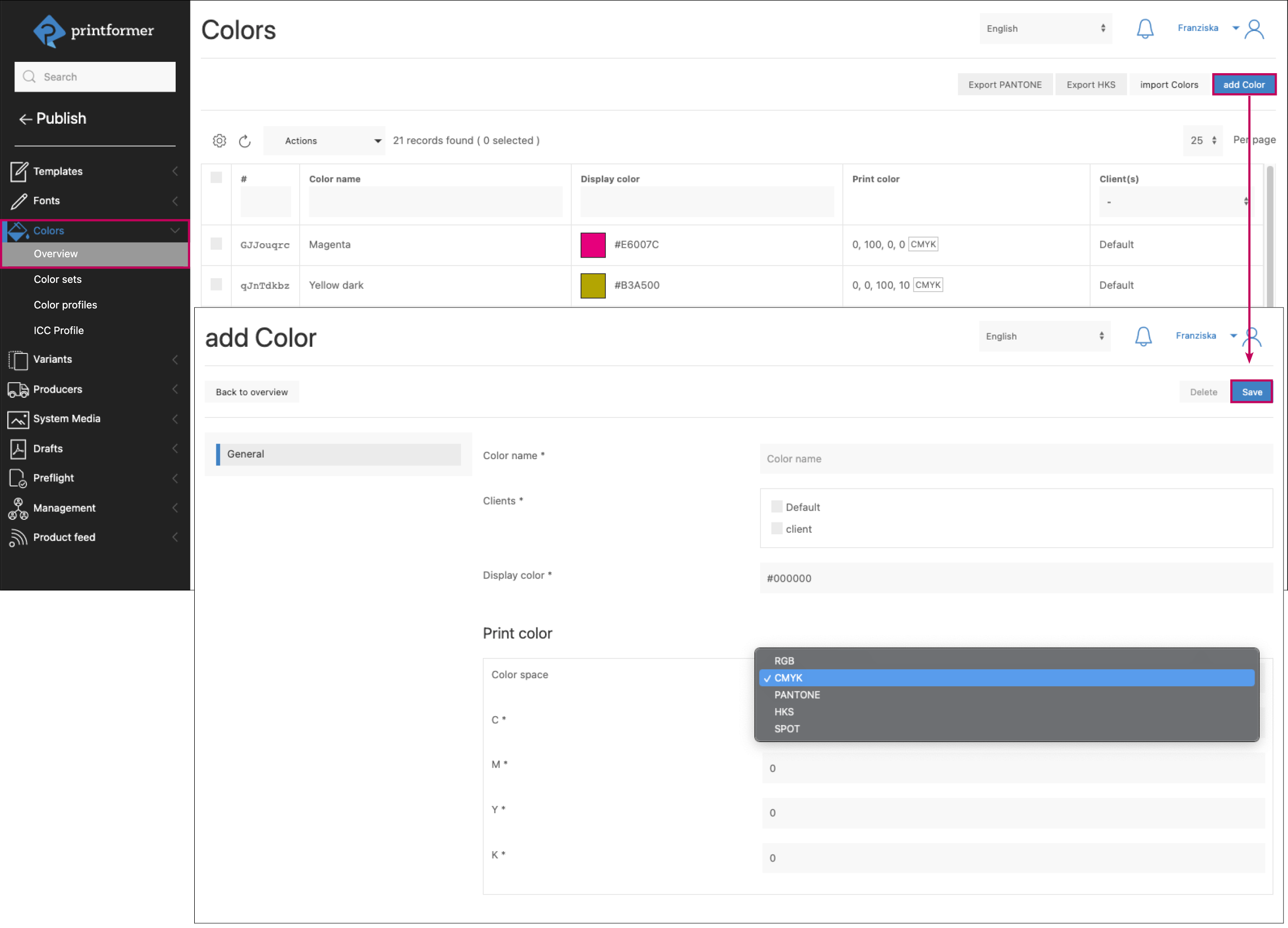Click the Management sidebar icon
1288x928 pixels.
[x=18, y=508]
